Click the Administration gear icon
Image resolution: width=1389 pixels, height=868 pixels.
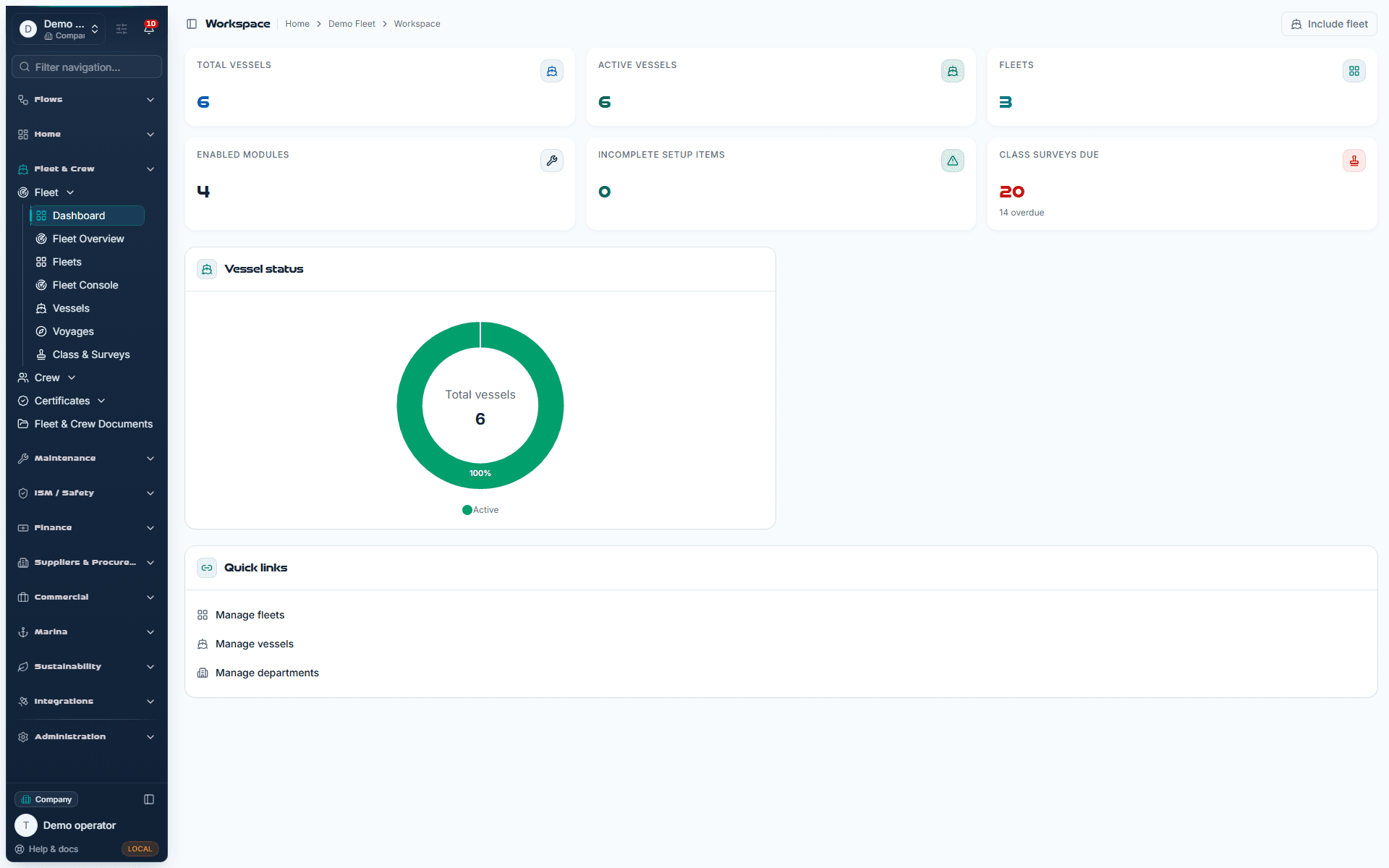click(x=23, y=737)
